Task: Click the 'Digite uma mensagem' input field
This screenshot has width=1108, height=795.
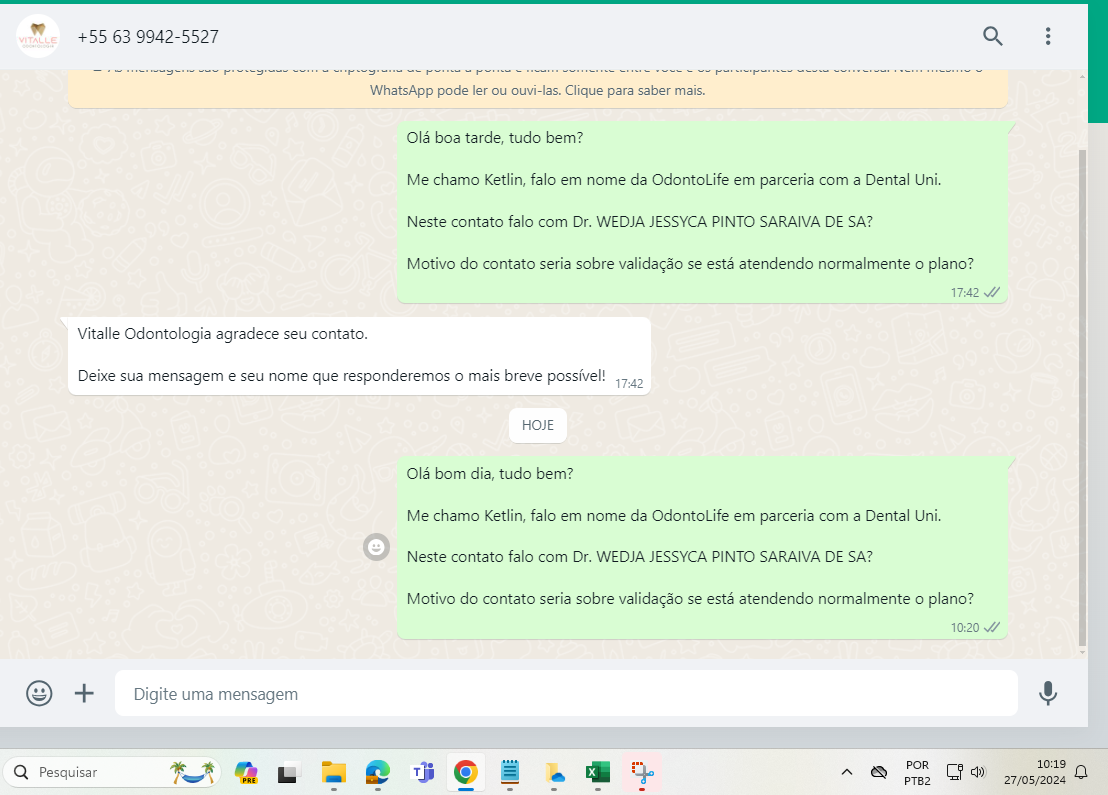Action: 565,693
